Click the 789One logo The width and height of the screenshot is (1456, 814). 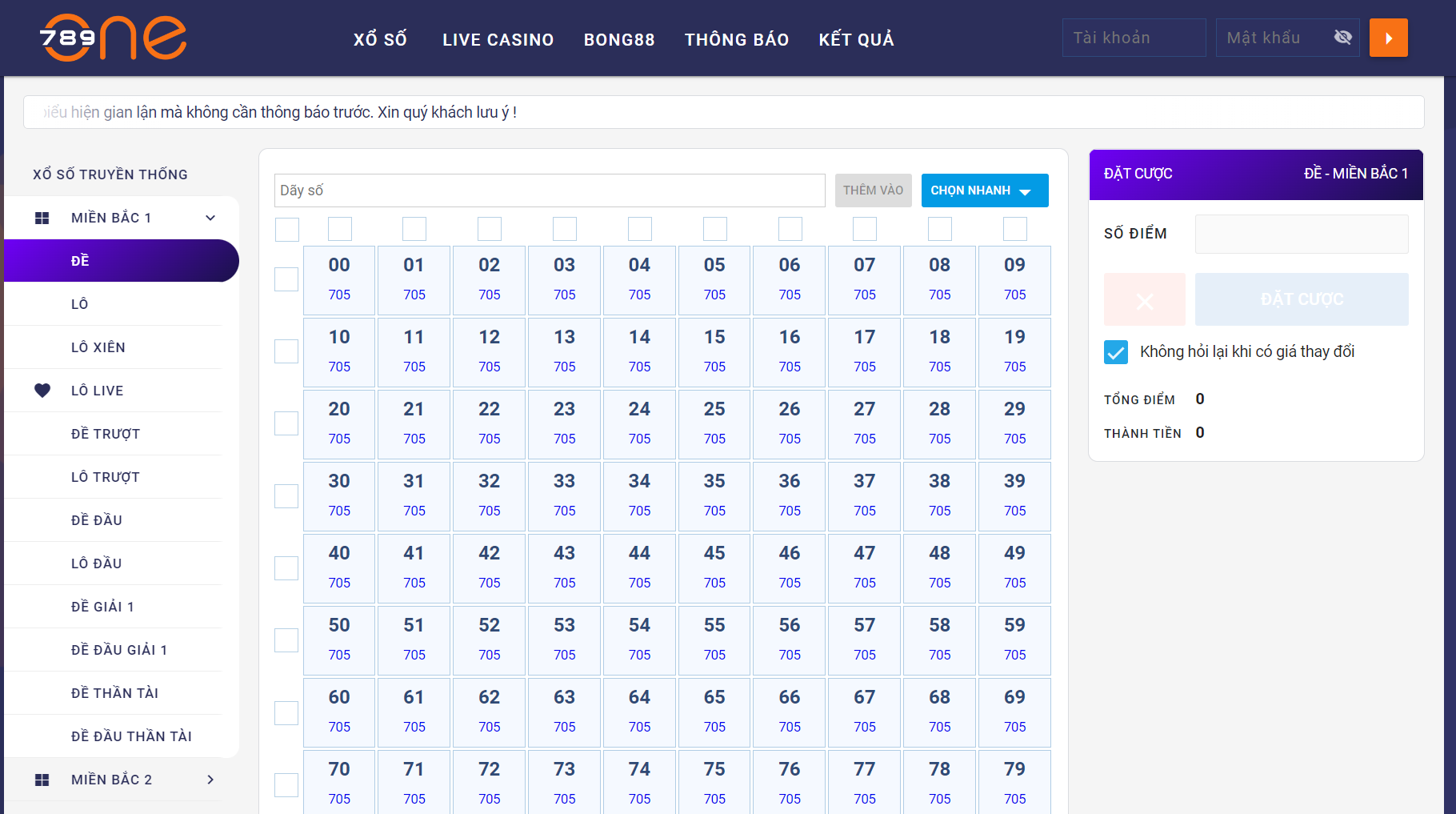(x=113, y=38)
